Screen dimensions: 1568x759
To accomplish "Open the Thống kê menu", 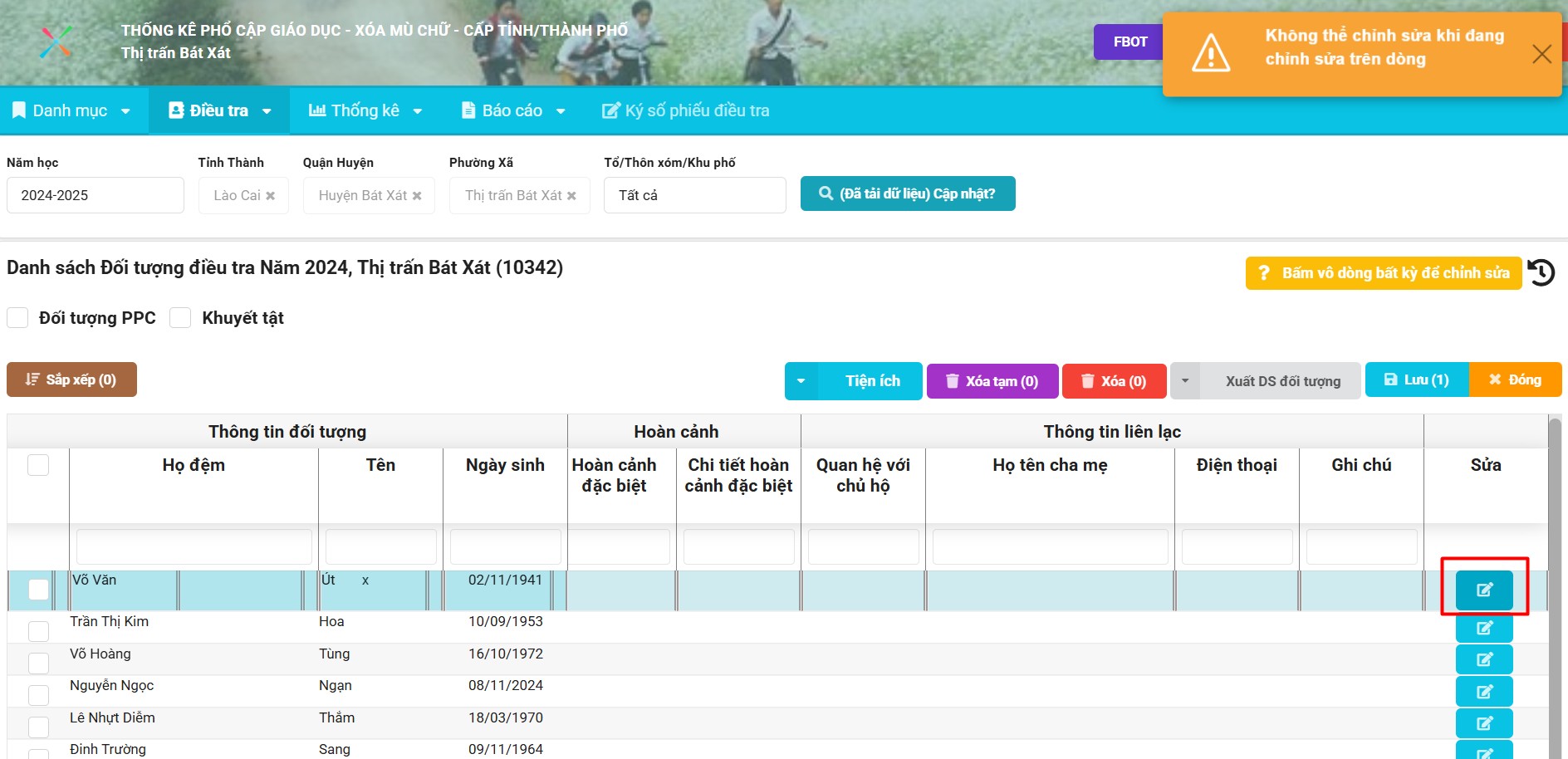I will (x=365, y=110).
